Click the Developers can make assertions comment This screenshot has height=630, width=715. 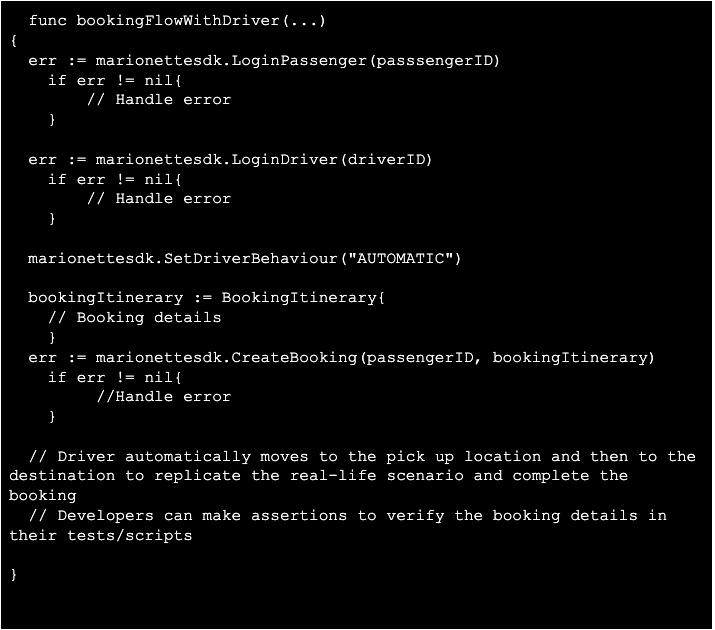[x=338, y=525]
